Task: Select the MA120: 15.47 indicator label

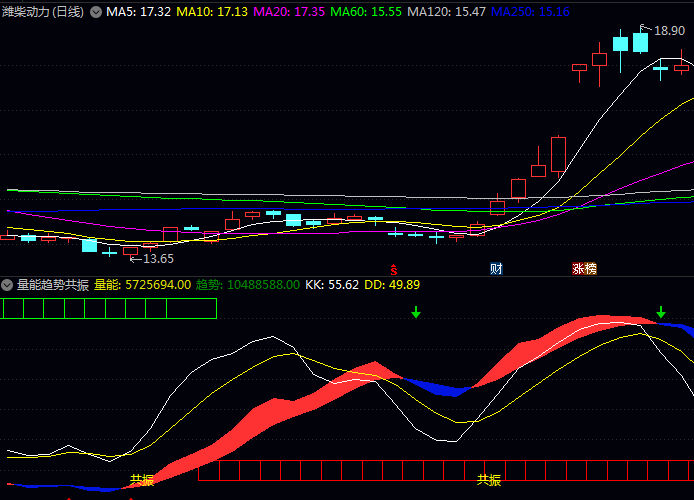Action: (446, 12)
